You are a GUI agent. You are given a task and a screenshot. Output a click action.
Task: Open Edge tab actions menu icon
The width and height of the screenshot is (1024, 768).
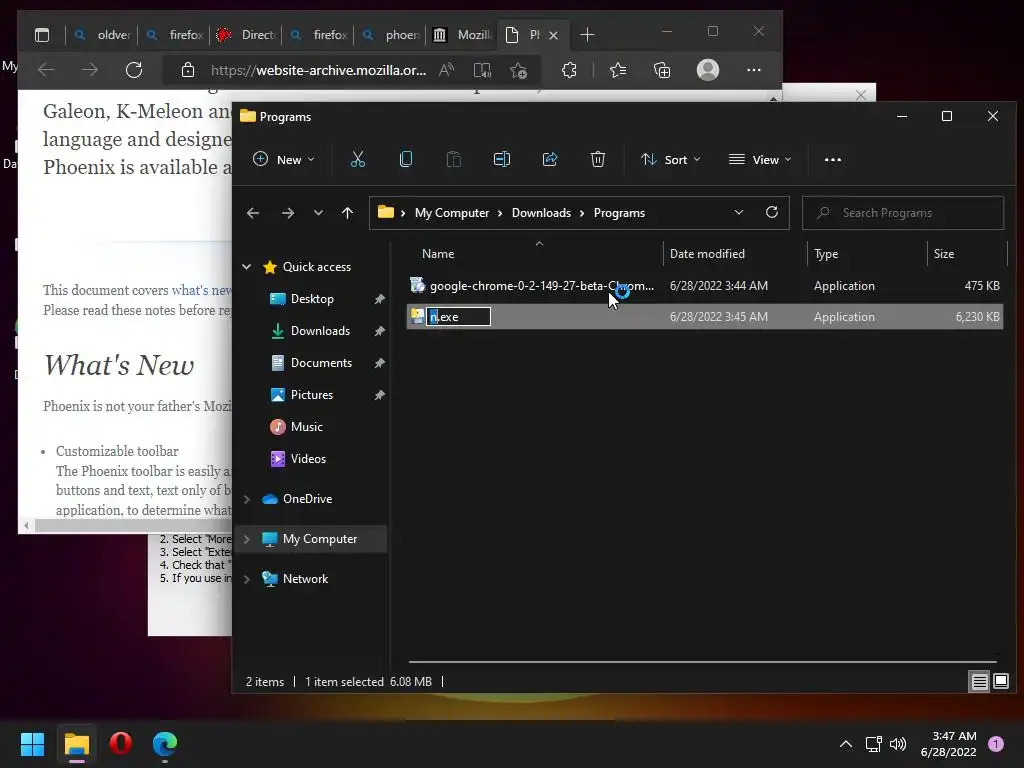pos(42,35)
